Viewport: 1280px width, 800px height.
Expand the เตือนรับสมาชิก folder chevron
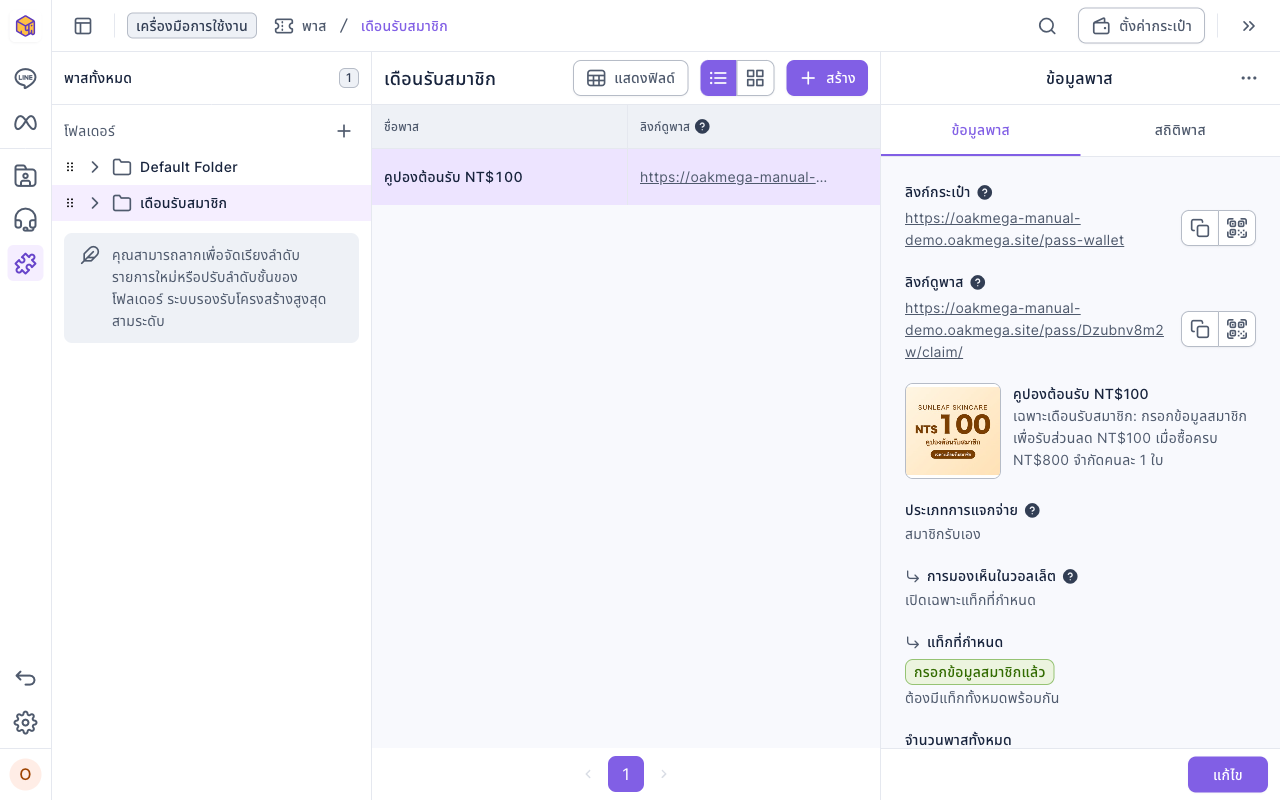tap(95, 203)
